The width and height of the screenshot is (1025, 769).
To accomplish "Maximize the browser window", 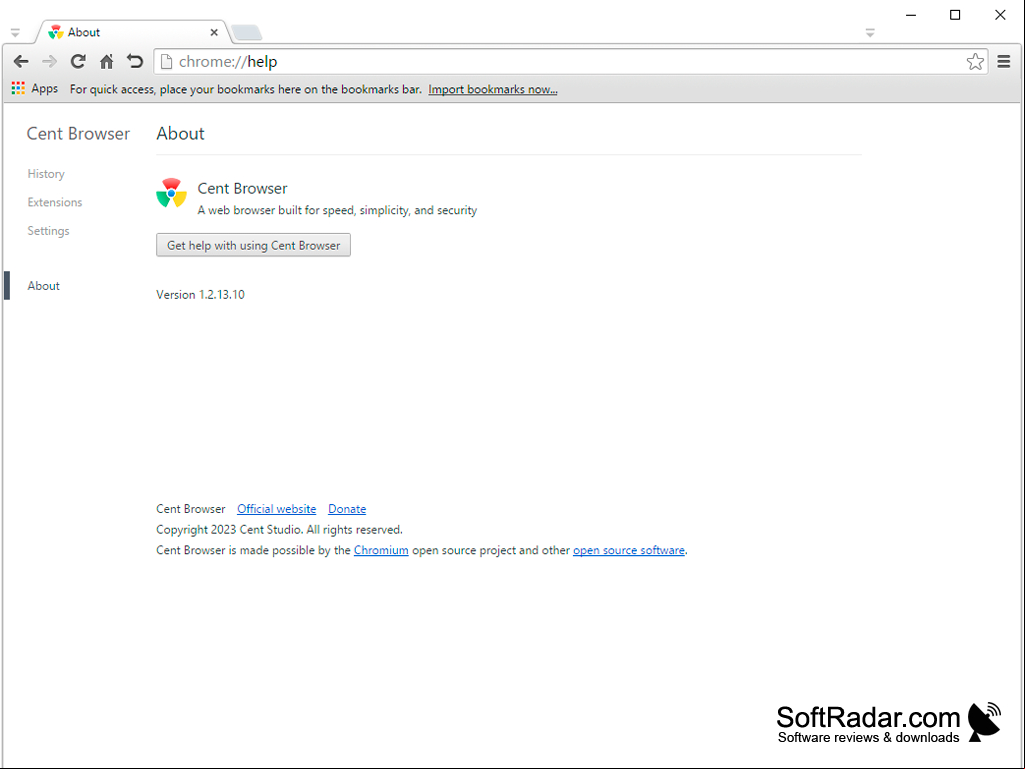I will (955, 14).
